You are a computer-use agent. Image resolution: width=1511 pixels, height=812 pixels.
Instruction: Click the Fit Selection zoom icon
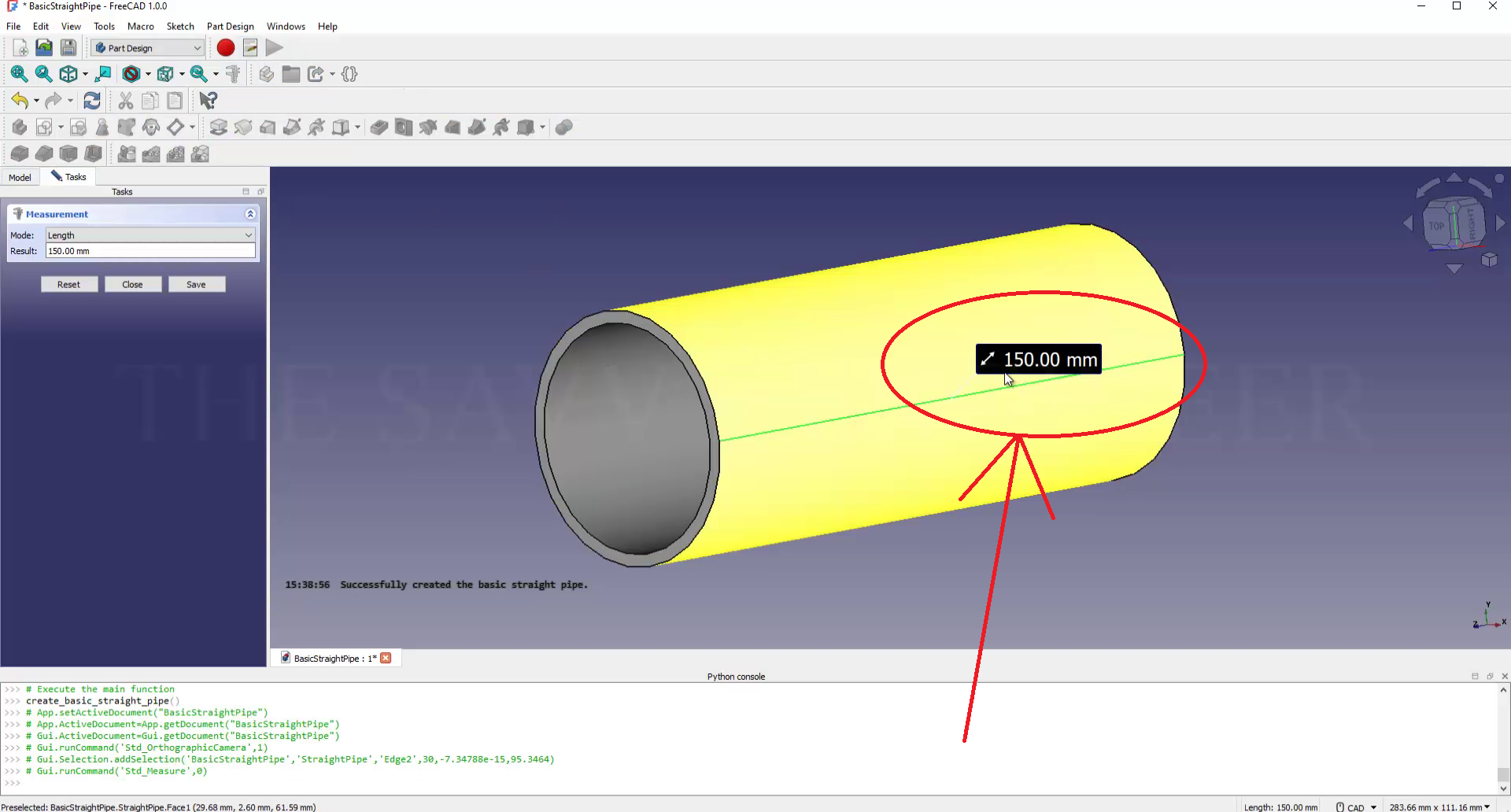[44, 74]
